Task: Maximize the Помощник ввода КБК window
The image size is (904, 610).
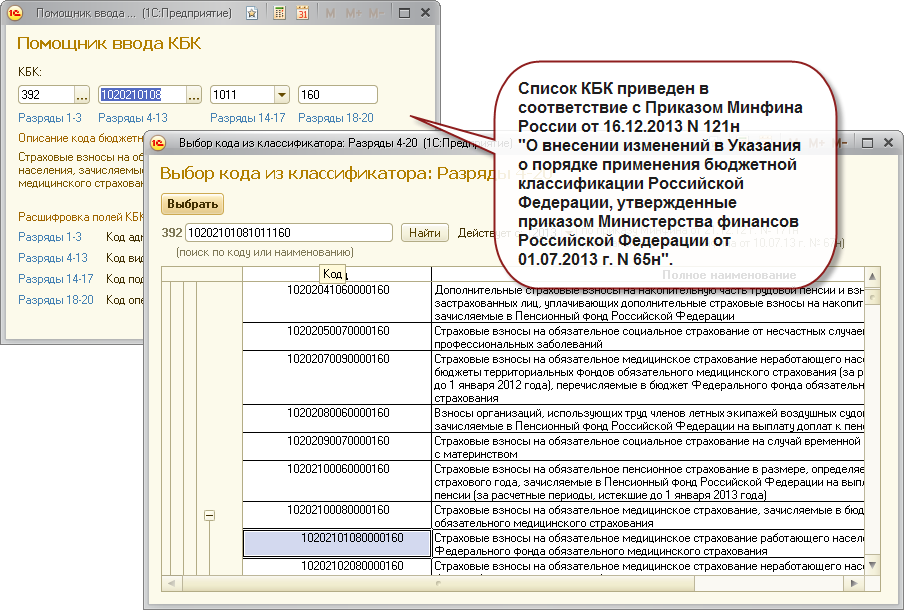Action: coord(403,14)
